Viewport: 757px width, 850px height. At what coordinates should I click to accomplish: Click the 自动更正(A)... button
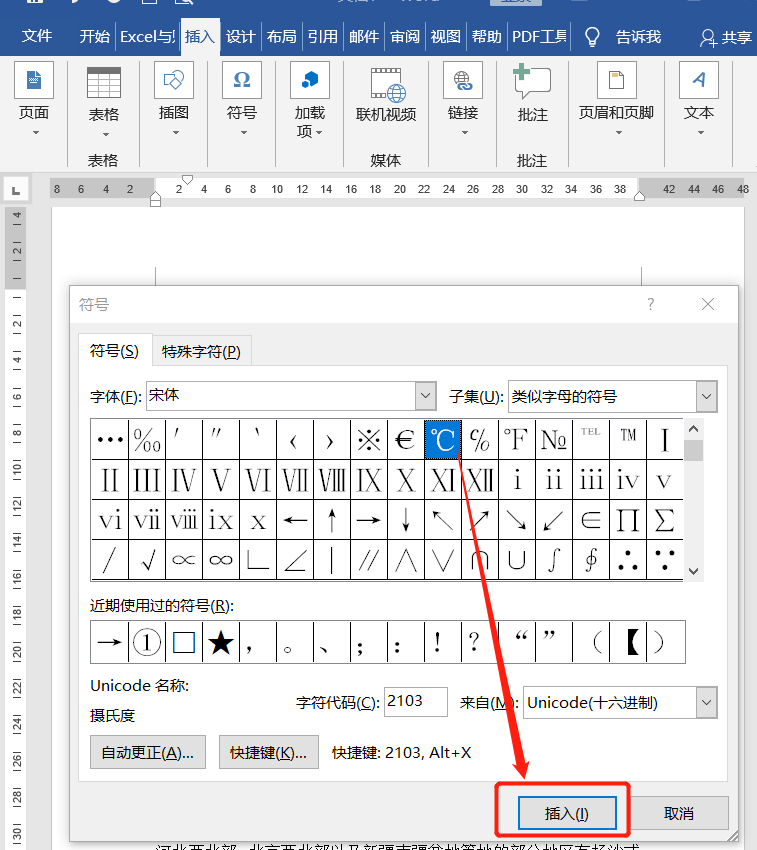click(x=147, y=752)
